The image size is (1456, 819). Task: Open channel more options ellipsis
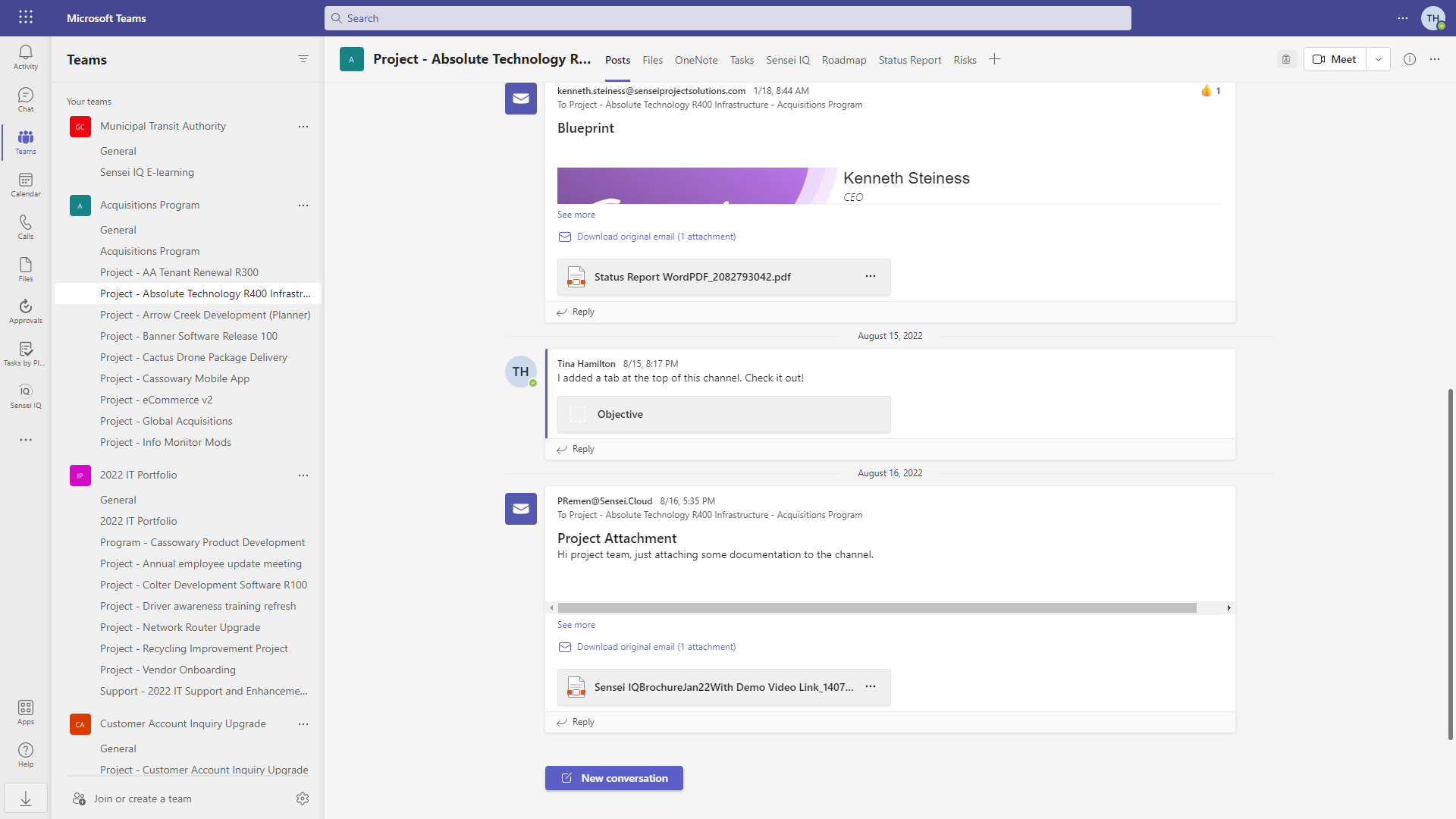pos(1435,59)
